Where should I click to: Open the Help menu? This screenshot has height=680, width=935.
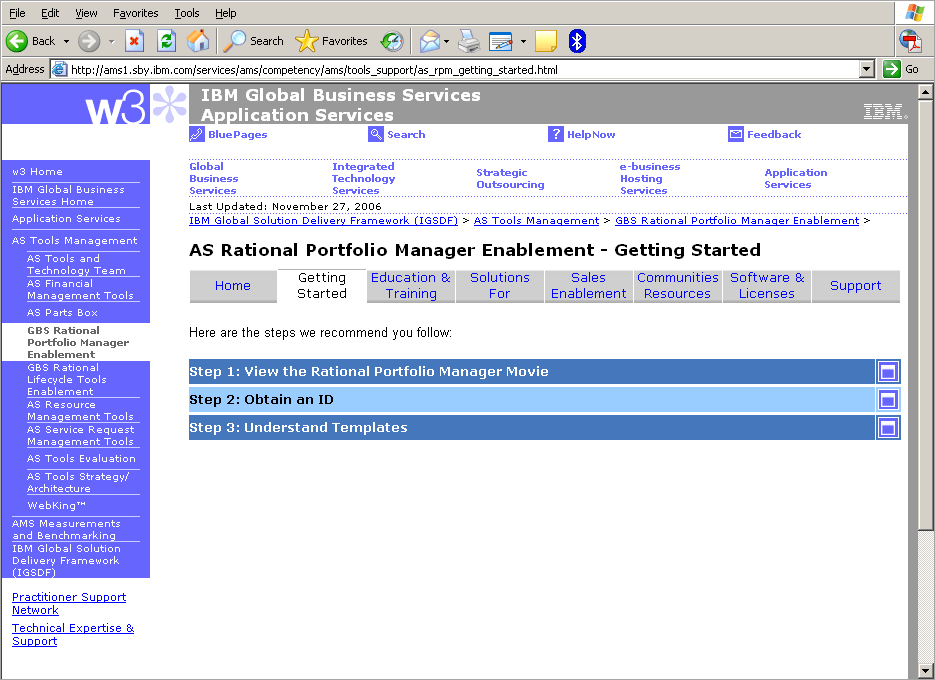225,13
